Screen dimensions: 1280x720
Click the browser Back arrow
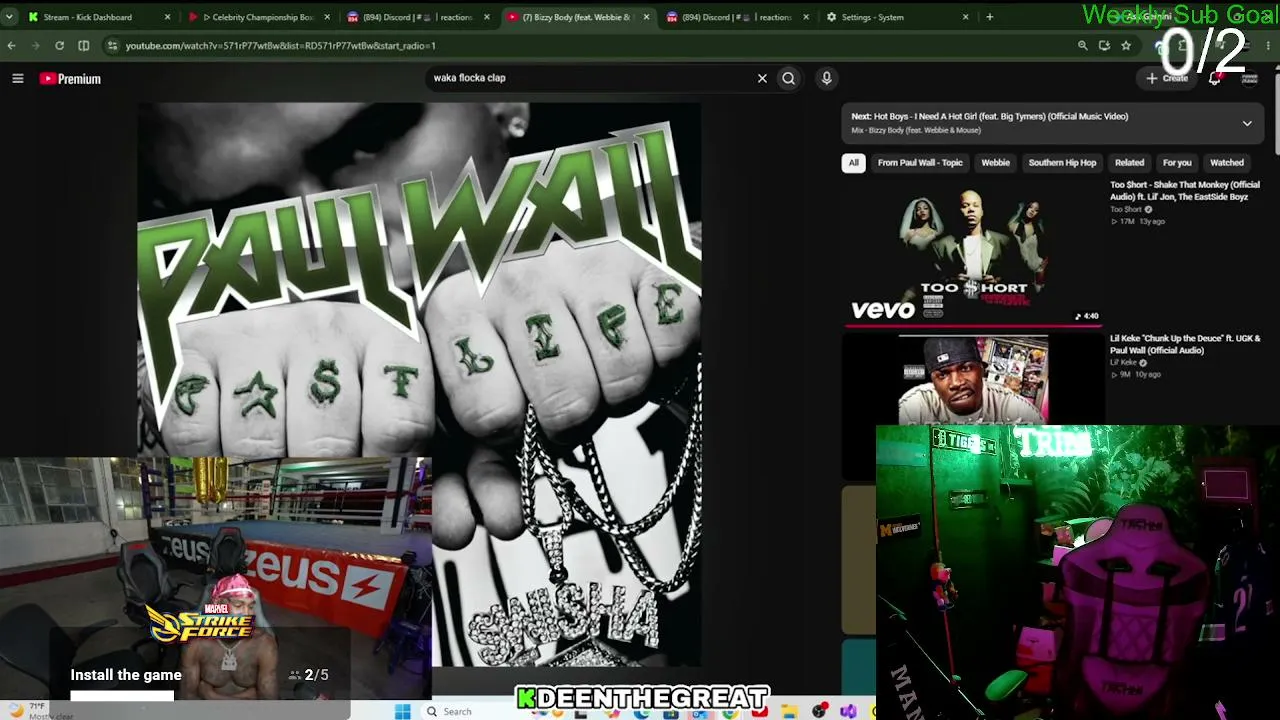11,45
